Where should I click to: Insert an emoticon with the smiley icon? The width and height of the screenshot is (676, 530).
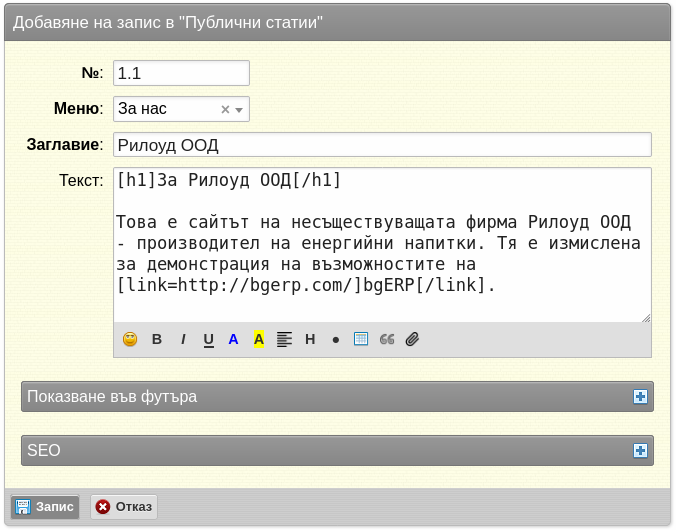click(130, 339)
